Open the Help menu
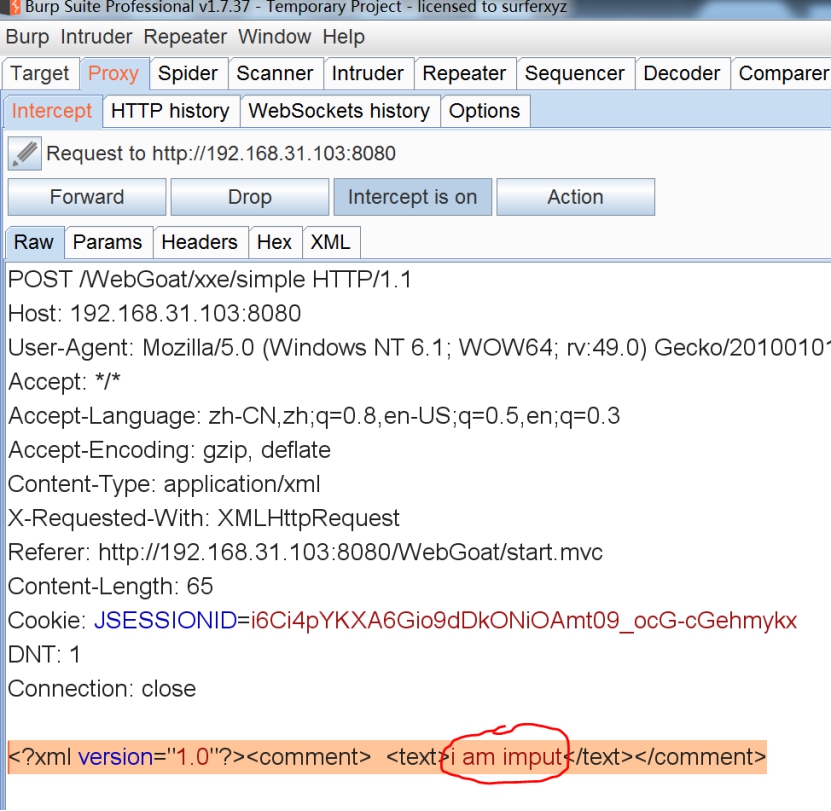The image size is (831, 811). 343,37
